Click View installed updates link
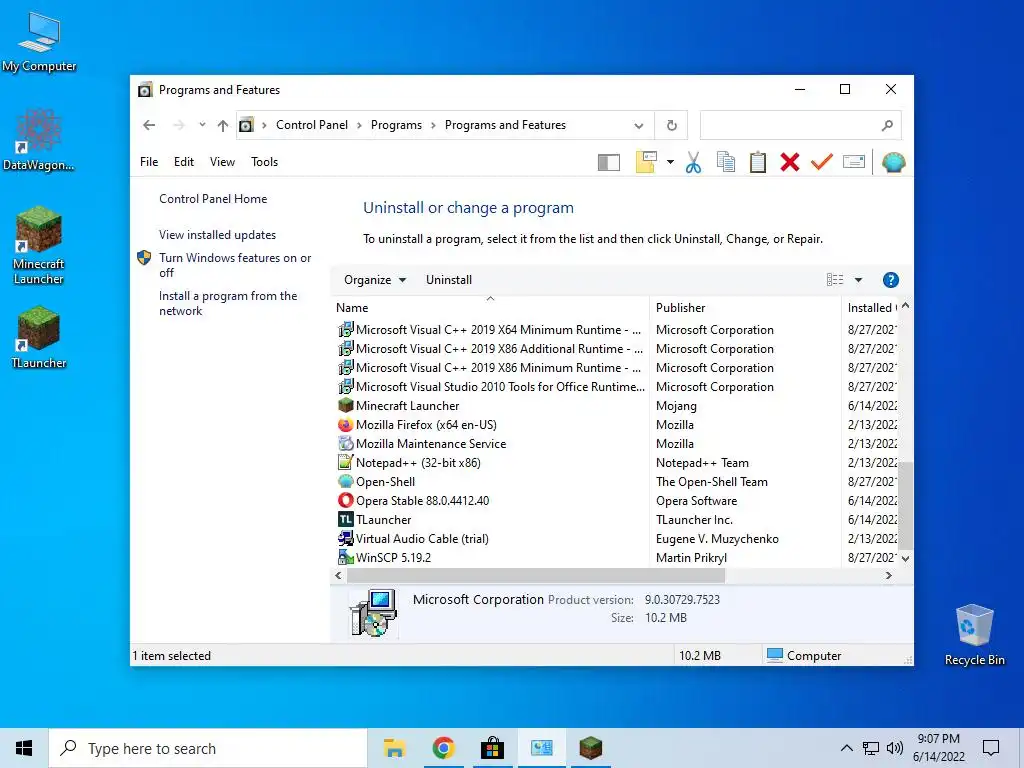Screen dimensions: 1024x768 (x=217, y=235)
